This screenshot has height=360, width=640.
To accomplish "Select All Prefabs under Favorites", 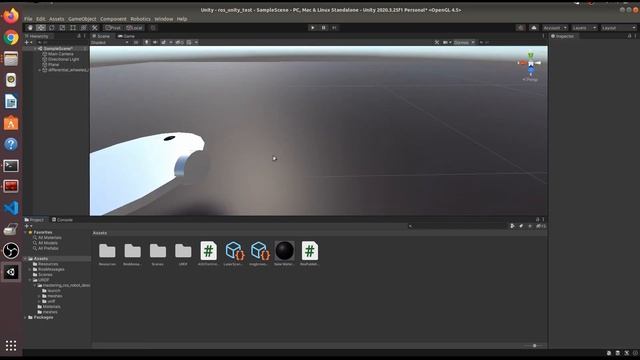I will click(48, 248).
